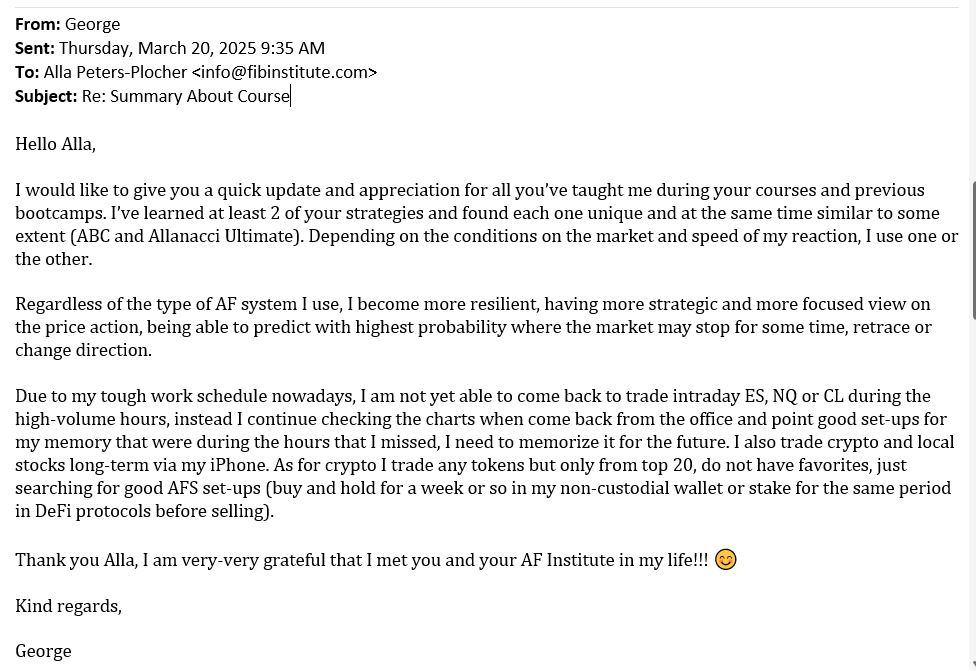The width and height of the screenshot is (976, 671).
Task: Click the smiling face emoji
Action: coord(726,560)
